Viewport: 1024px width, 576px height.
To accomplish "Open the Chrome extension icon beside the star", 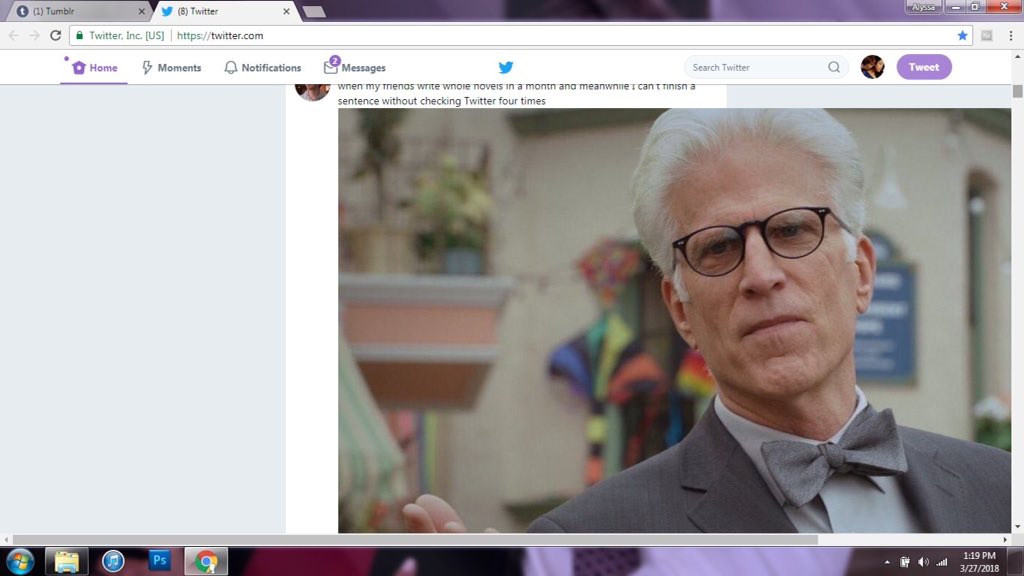I will tap(987, 35).
